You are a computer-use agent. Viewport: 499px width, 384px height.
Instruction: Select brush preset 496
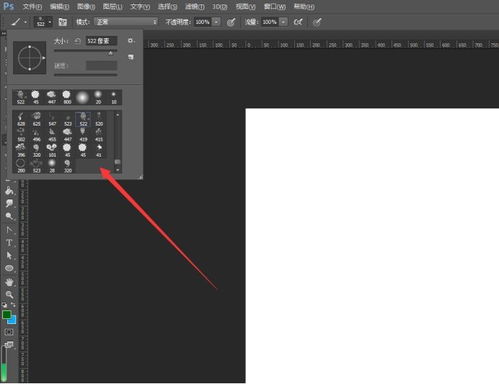[36, 135]
